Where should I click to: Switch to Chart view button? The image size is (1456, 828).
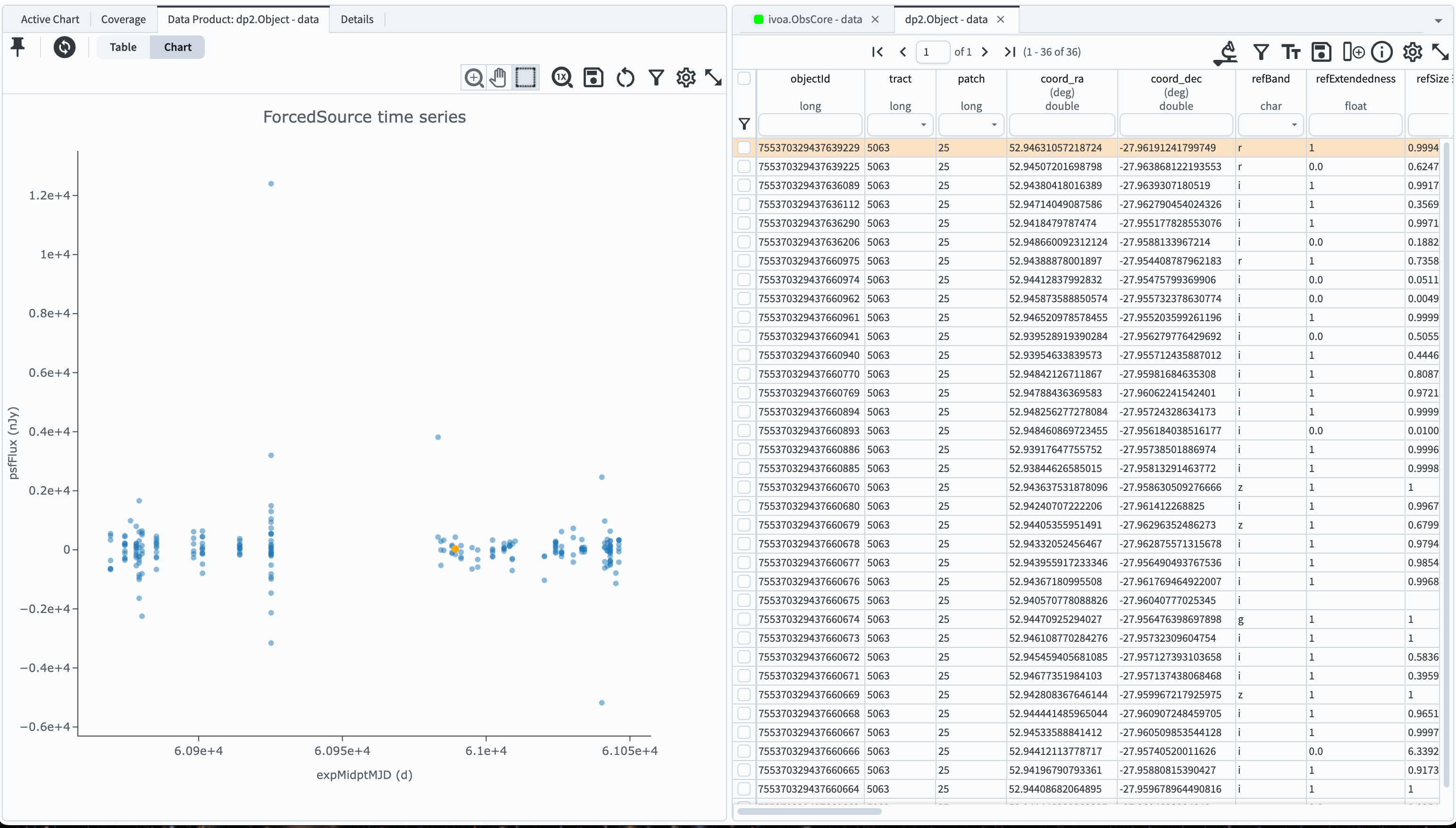[177, 47]
